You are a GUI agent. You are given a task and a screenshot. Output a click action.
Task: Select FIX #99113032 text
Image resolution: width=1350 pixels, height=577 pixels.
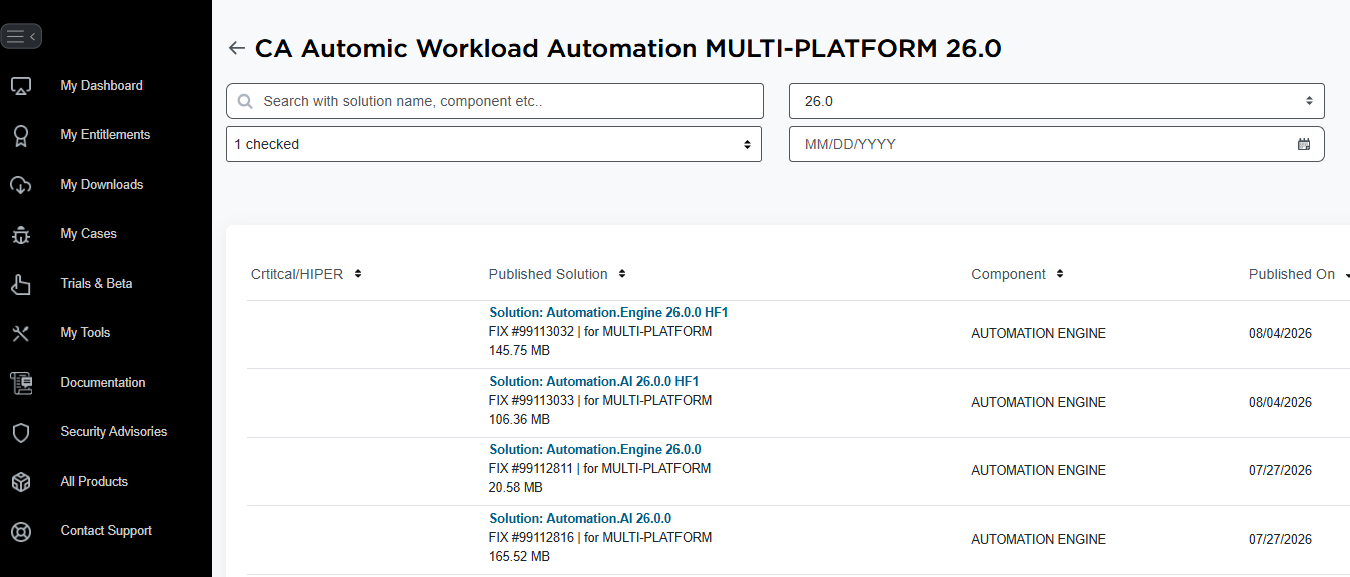pyautogui.click(x=531, y=332)
